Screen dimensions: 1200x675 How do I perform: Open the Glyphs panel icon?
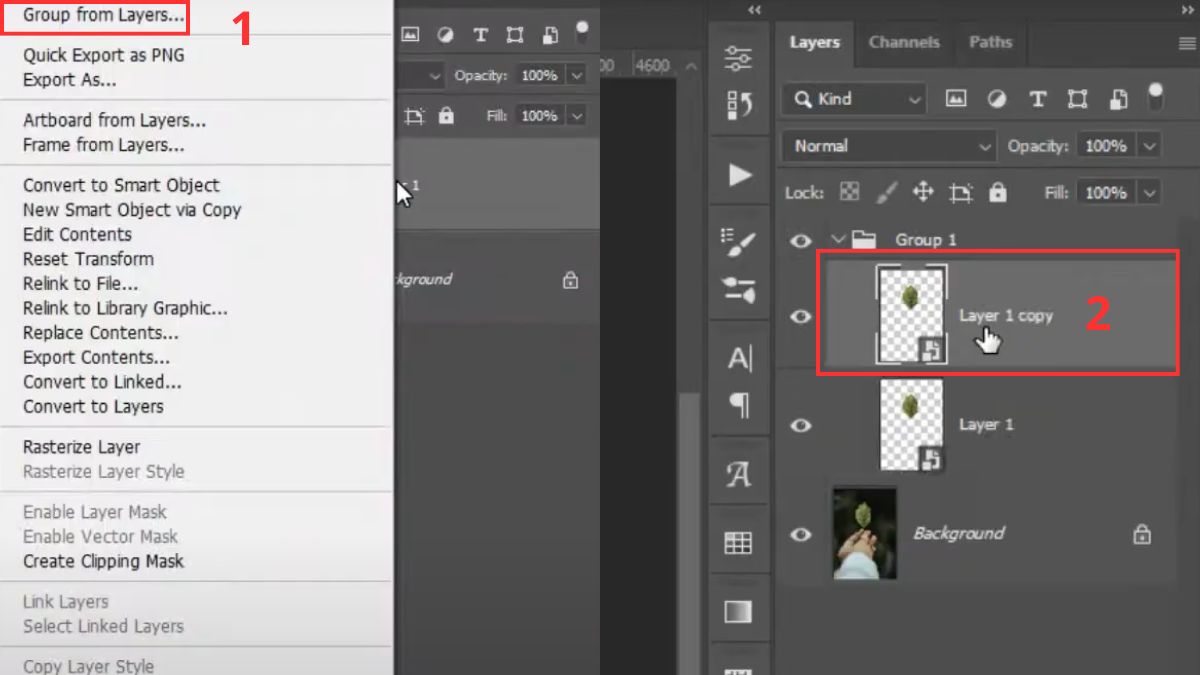click(739, 474)
